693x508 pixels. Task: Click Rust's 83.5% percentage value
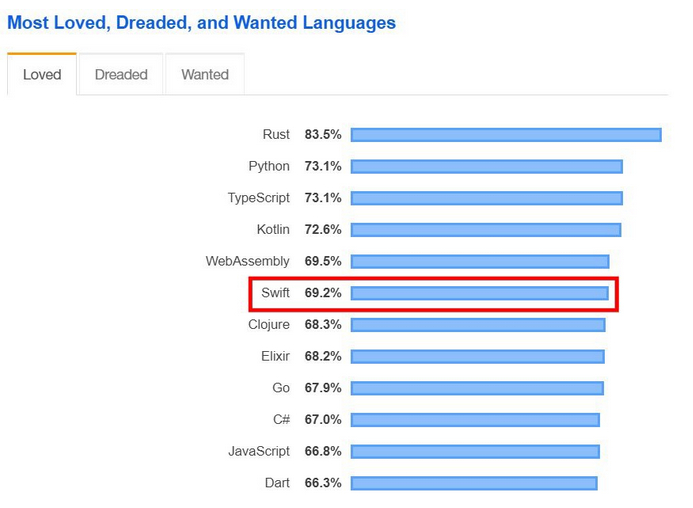pos(323,135)
